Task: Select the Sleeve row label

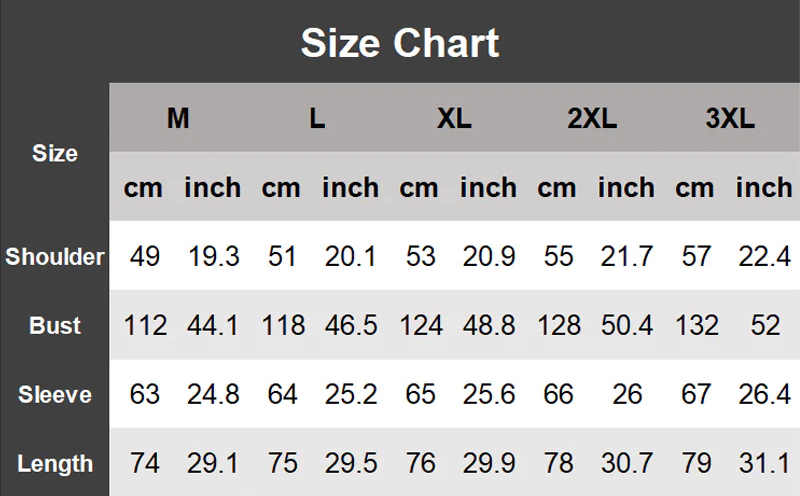Action: tap(55, 395)
